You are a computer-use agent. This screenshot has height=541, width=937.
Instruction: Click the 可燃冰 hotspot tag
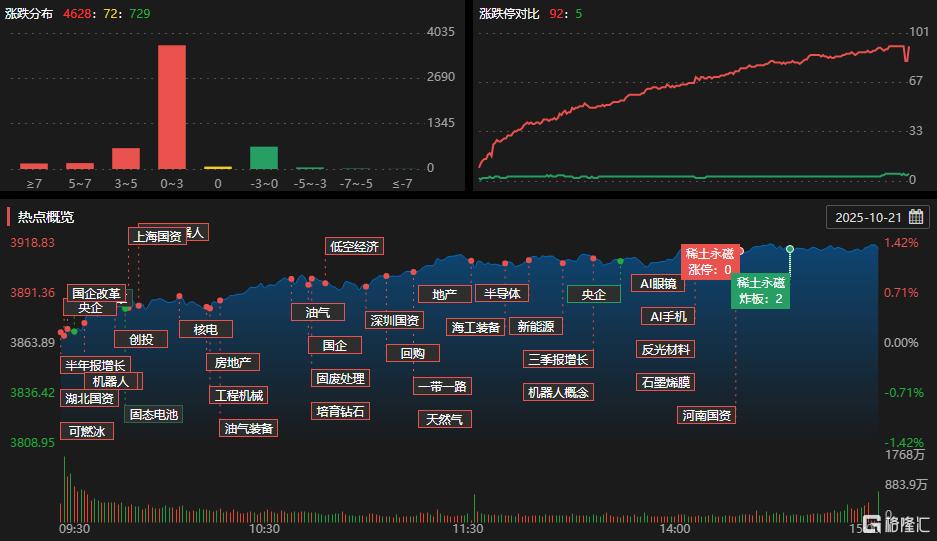[86, 432]
